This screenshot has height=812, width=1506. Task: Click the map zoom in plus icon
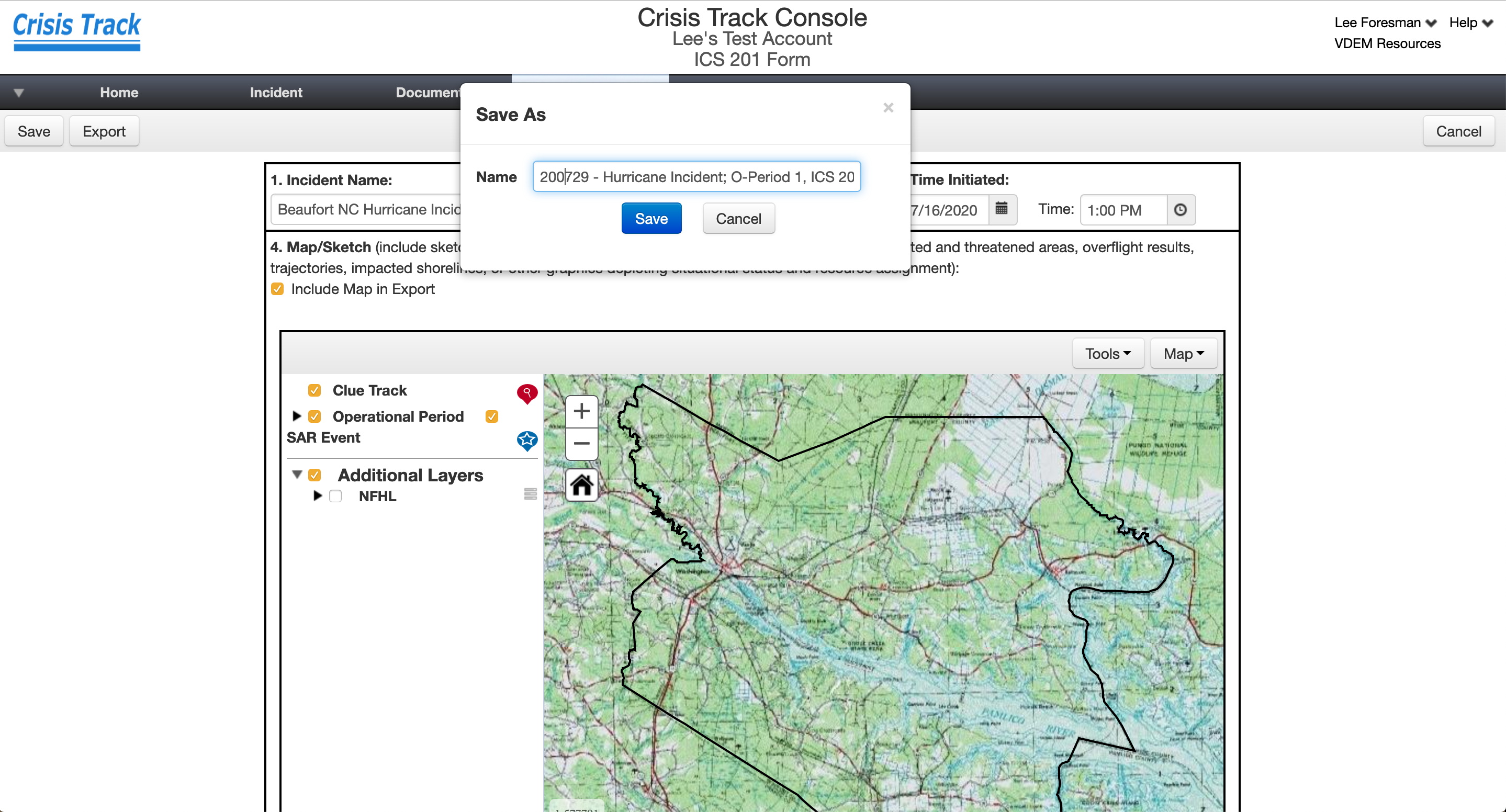[x=581, y=411]
